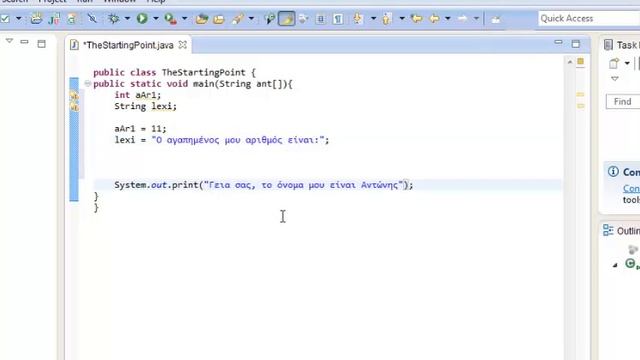Click the Next Annotation down-arrow icon
This screenshot has height=360, width=640.
click(x=358, y=18)
